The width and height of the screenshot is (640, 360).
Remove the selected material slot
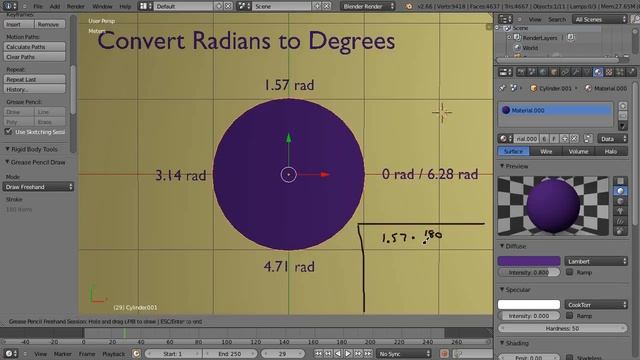point(622,116)
